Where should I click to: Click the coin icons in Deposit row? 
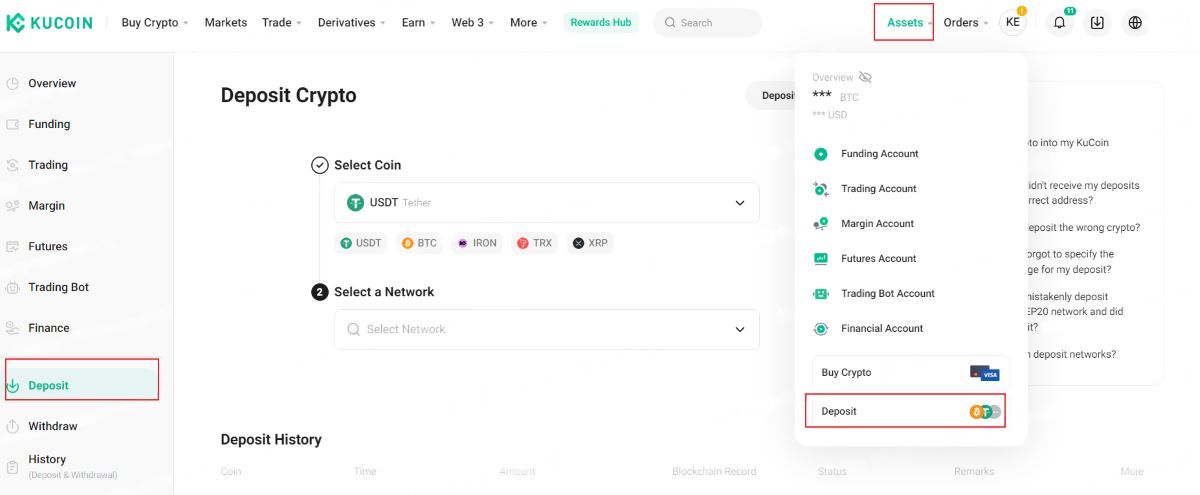coord(985,412)
